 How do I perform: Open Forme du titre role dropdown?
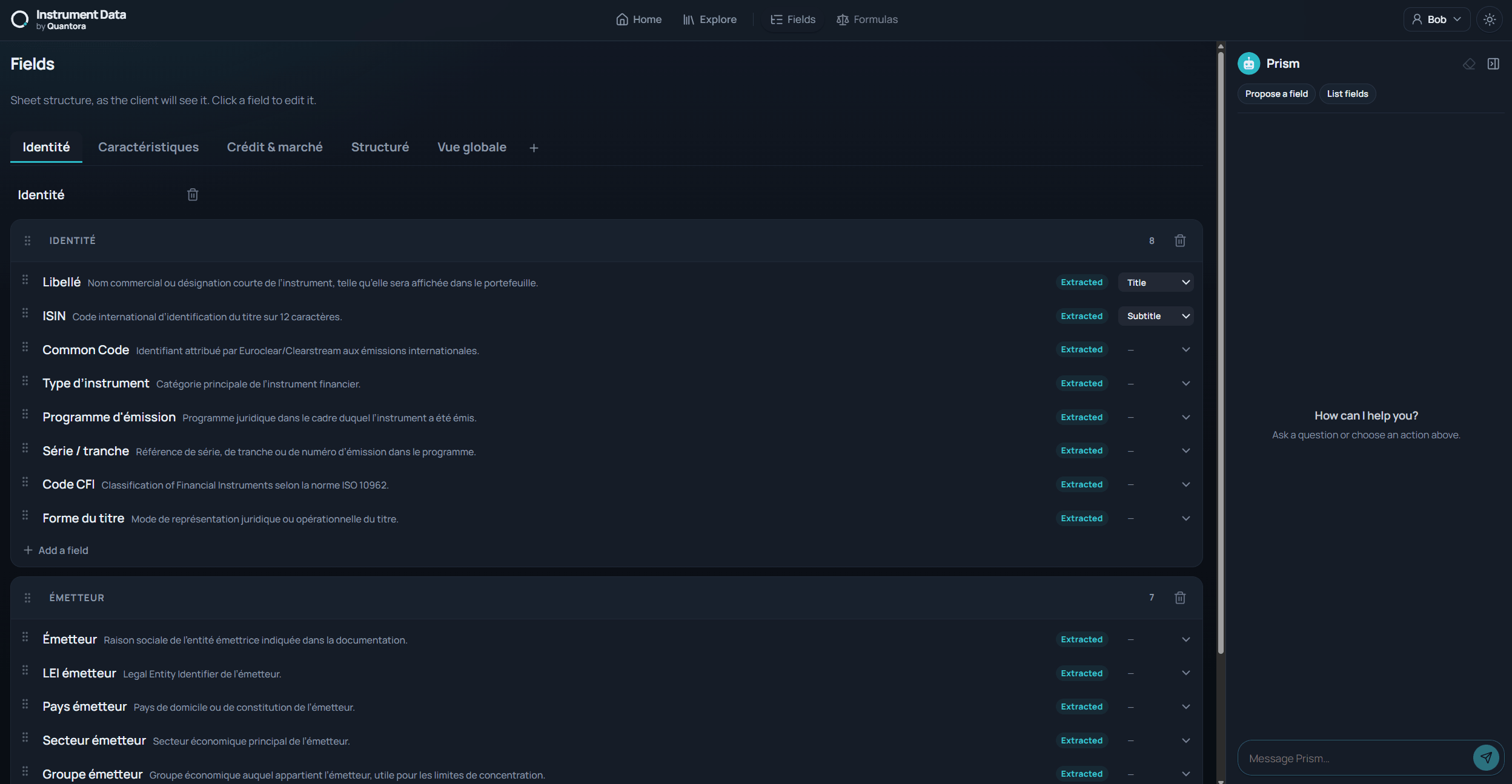coord(1156,518)
